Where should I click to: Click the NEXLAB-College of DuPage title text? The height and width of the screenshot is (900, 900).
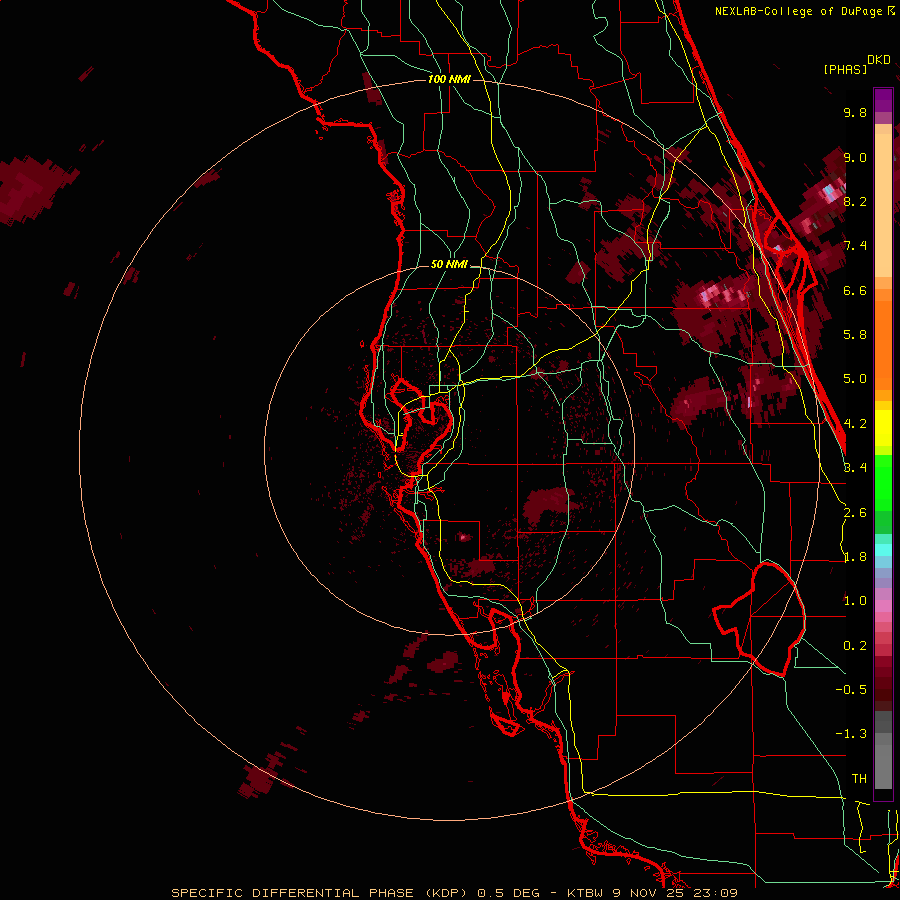798,11
